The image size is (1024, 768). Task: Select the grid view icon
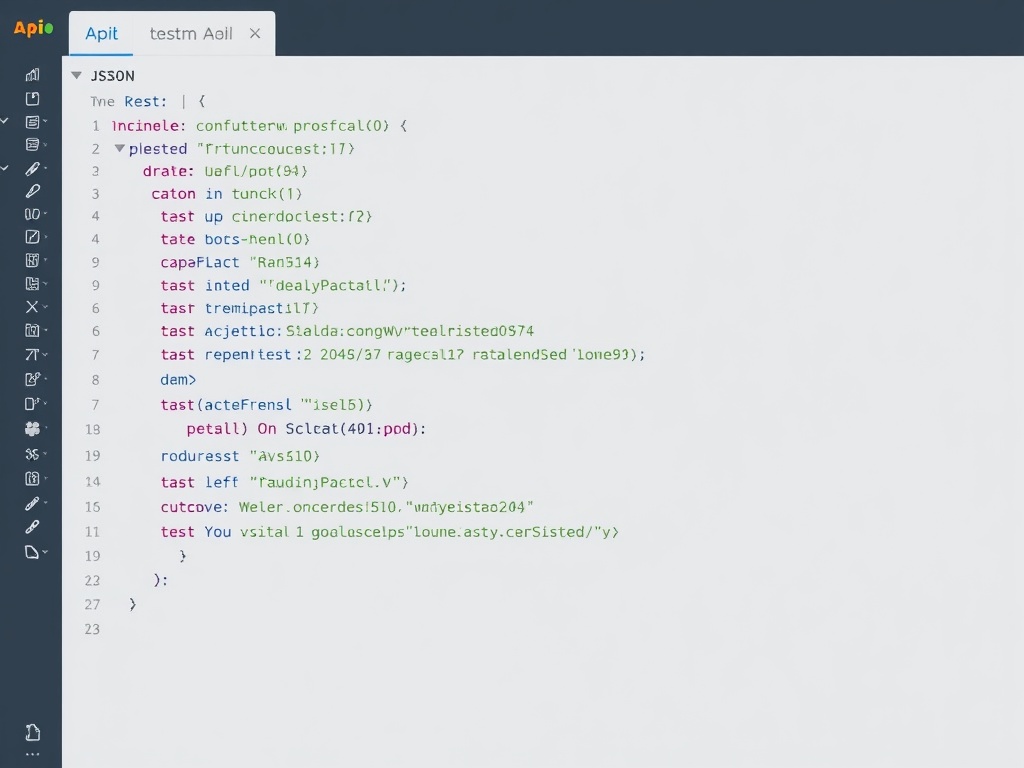[33, 260]
